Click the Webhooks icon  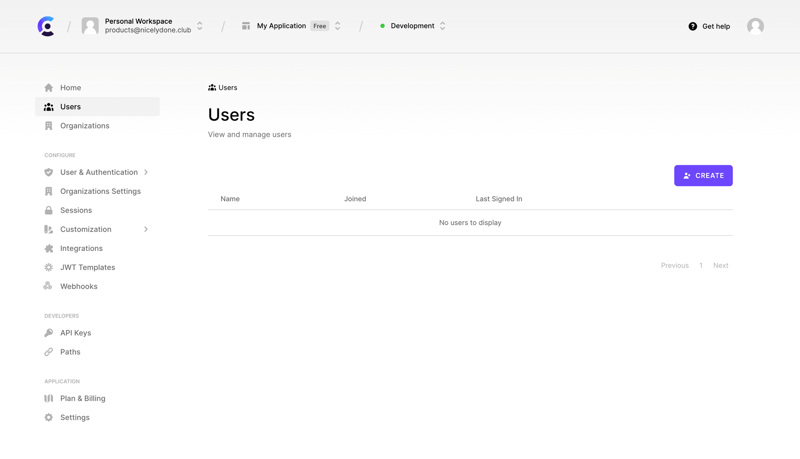click(x=48, y=286)
